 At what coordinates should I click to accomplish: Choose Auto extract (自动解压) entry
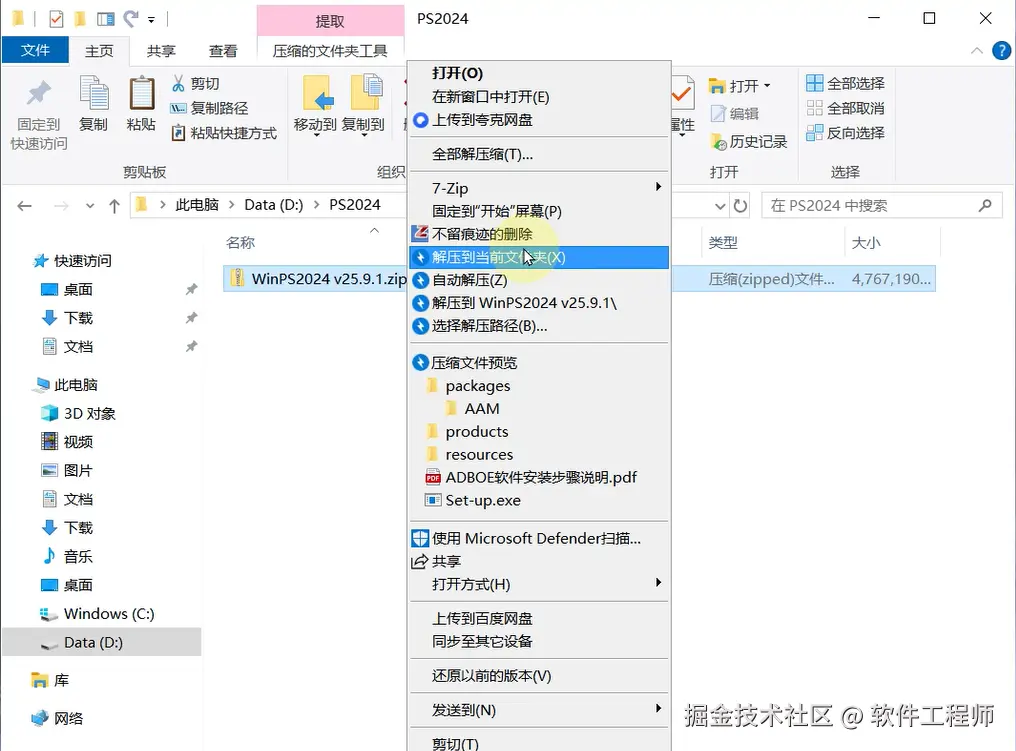pos(539,280)
